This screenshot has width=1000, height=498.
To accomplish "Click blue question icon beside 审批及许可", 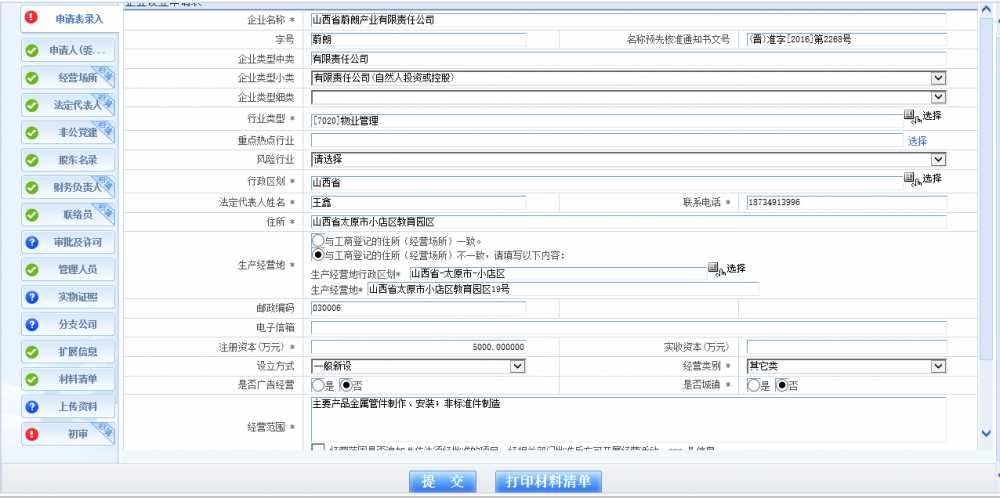I will (x=31, y=242).
